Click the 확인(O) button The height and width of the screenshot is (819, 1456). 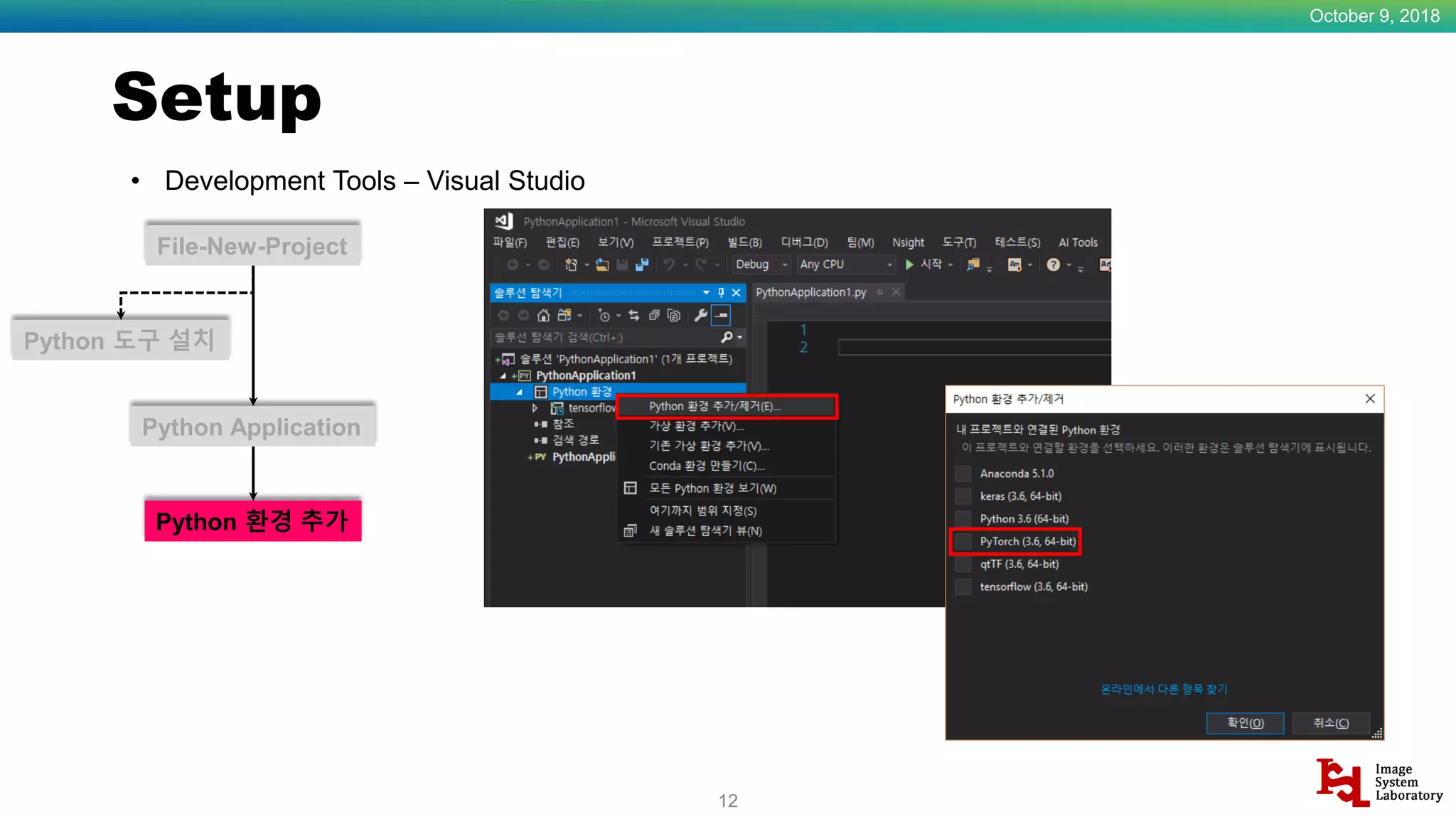1245,723
